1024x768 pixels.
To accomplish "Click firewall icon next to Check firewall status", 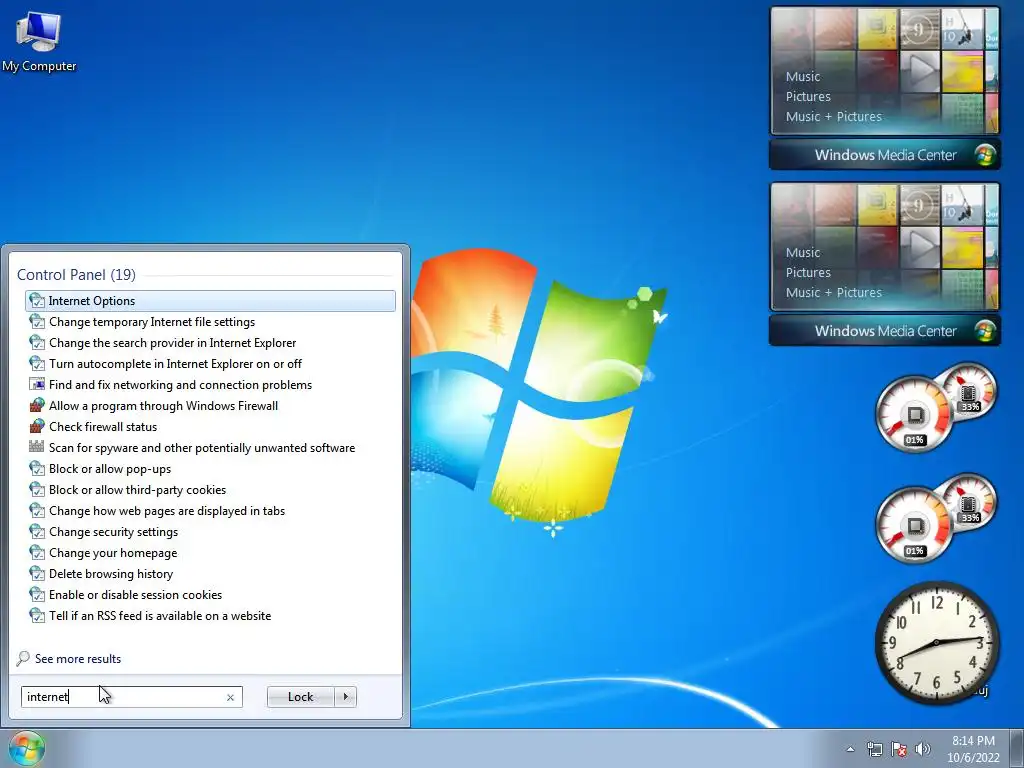I will (x=37, y=426).
